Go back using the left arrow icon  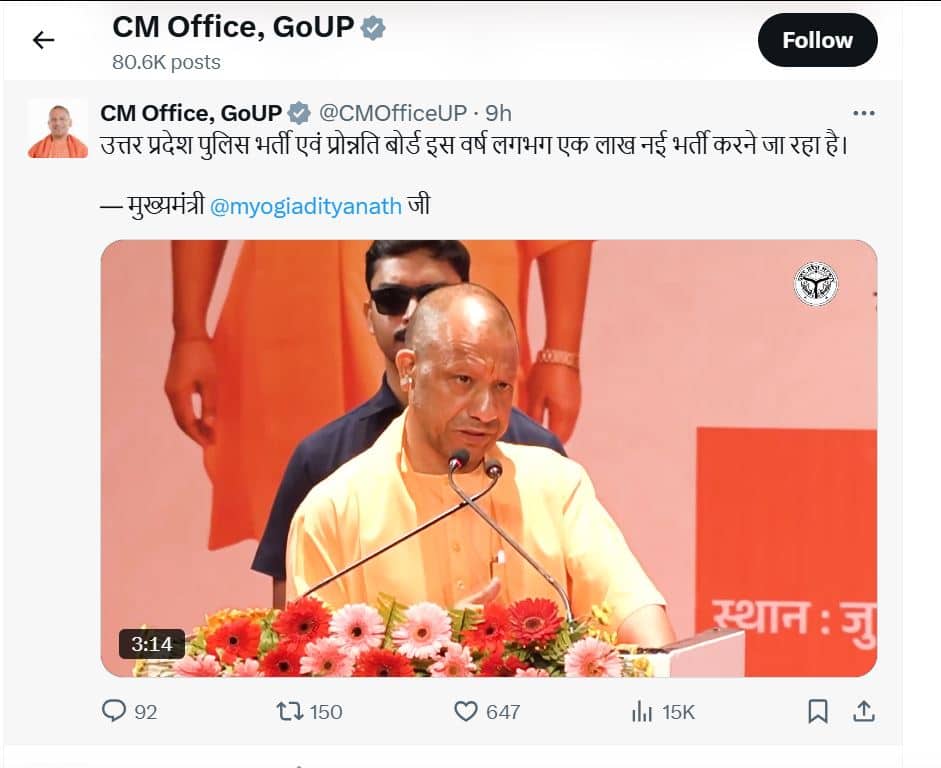(x=43, y=40)
